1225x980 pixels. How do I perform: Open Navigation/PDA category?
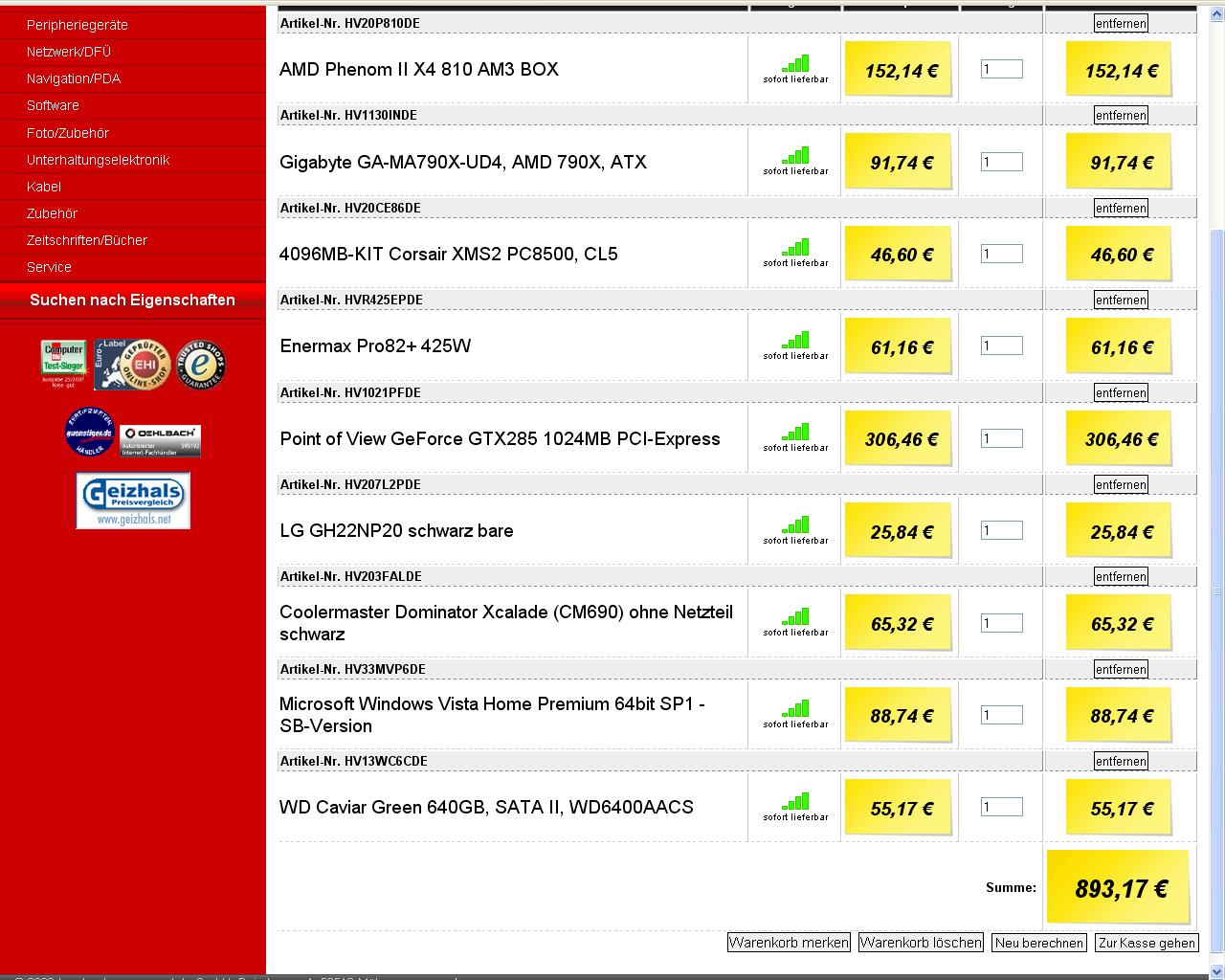[x=74, y=78]
